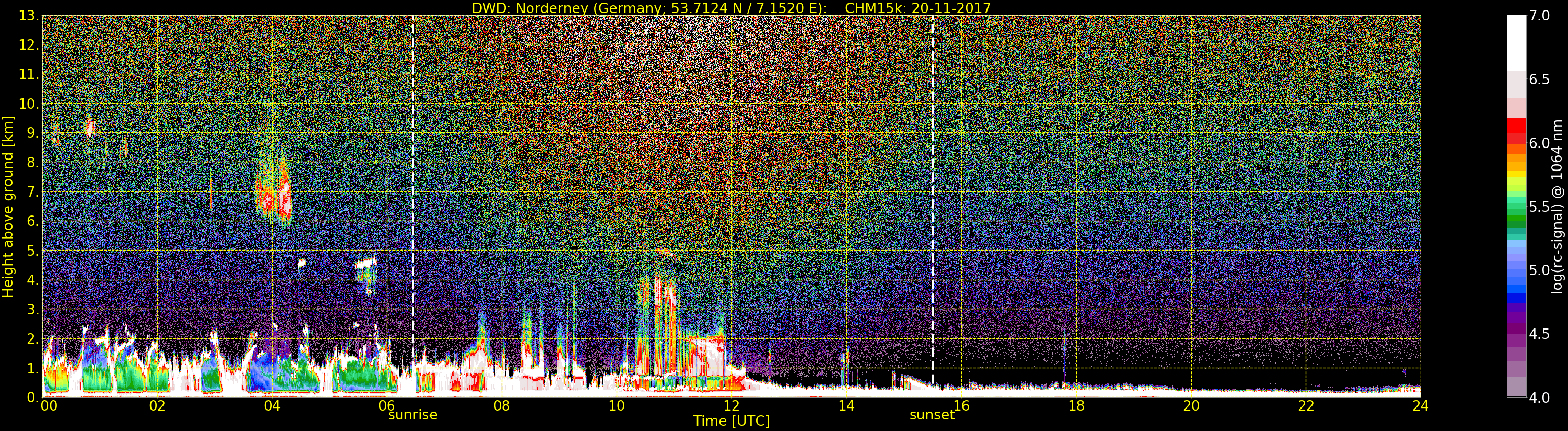Image resolution: width=1568 pixels, height=431 pixels.
Task: Click the height axis tick label '13.'
Action: point(29,16)
